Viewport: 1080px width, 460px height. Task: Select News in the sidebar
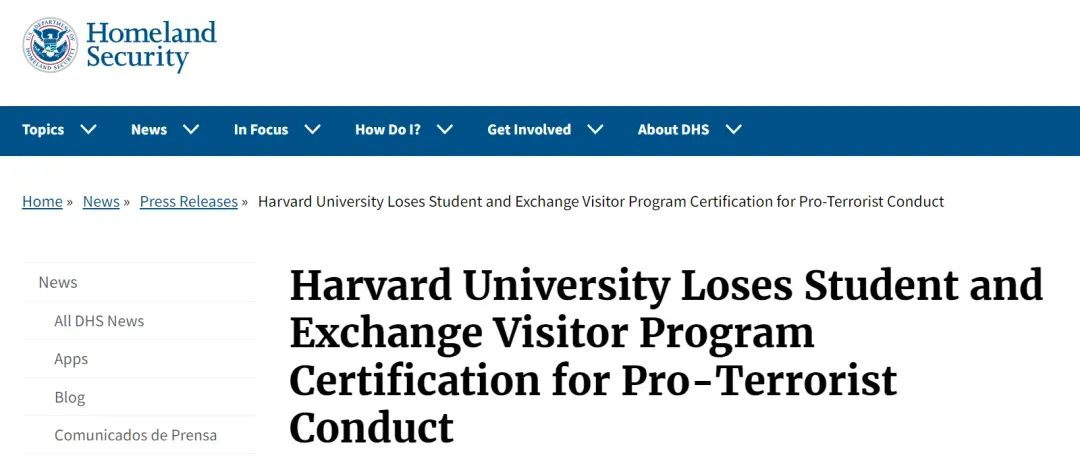tap(58, 282)
